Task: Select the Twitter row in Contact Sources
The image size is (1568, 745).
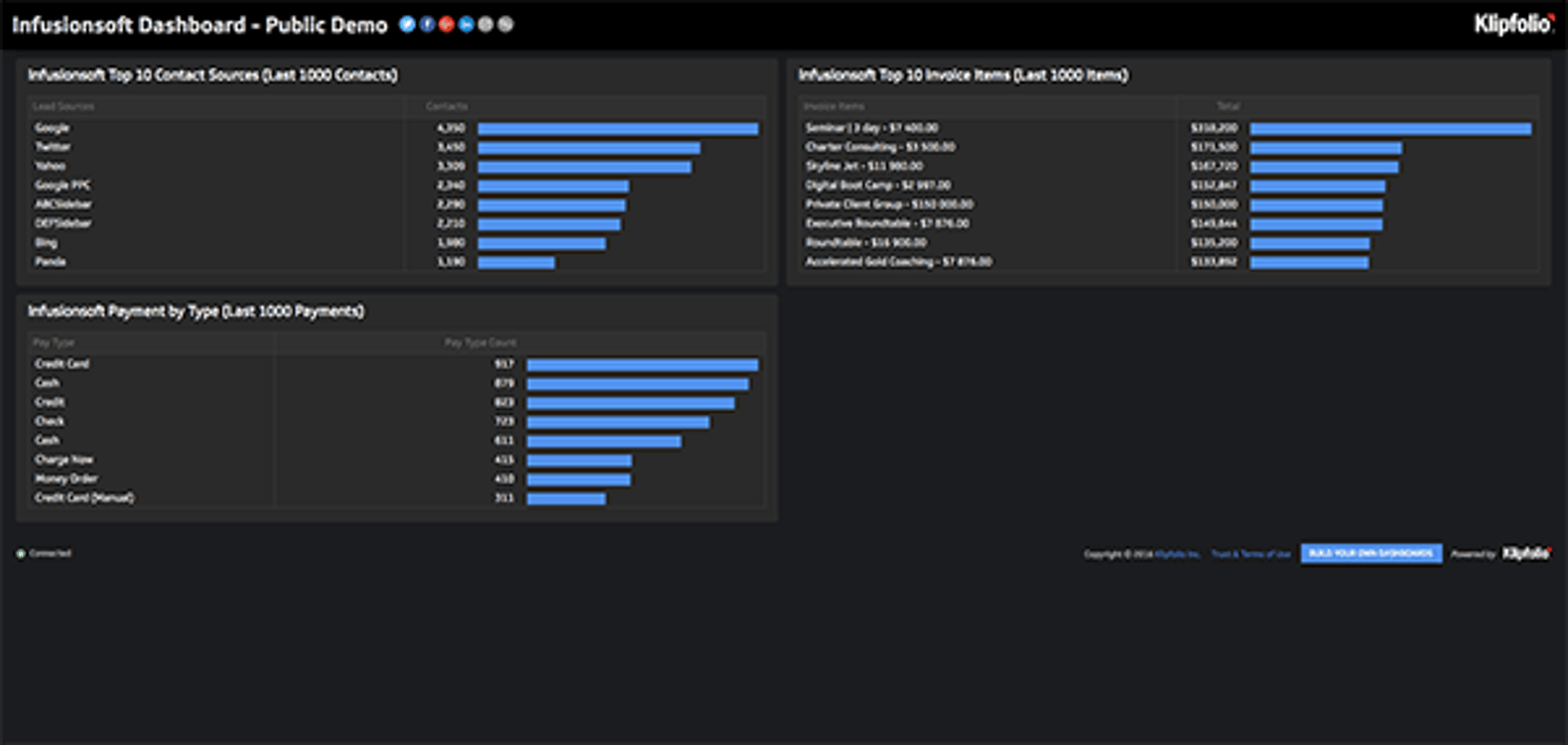Action: [x=53, y=147]
